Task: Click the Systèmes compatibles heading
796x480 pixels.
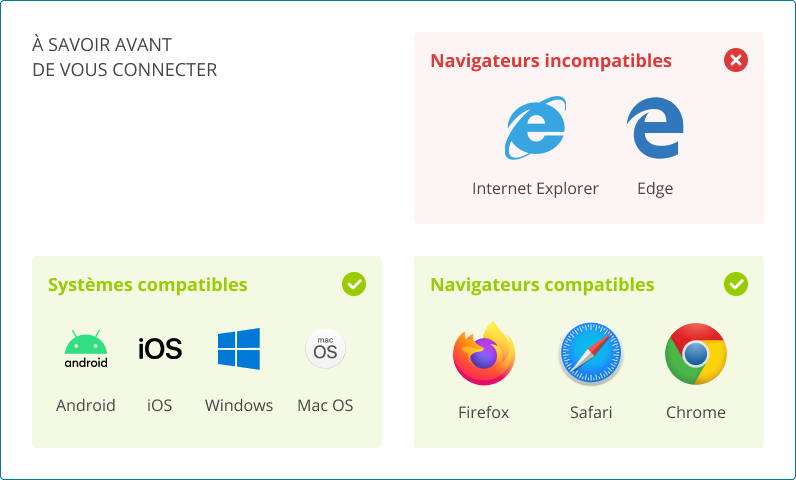Action: tap(148, 285)
